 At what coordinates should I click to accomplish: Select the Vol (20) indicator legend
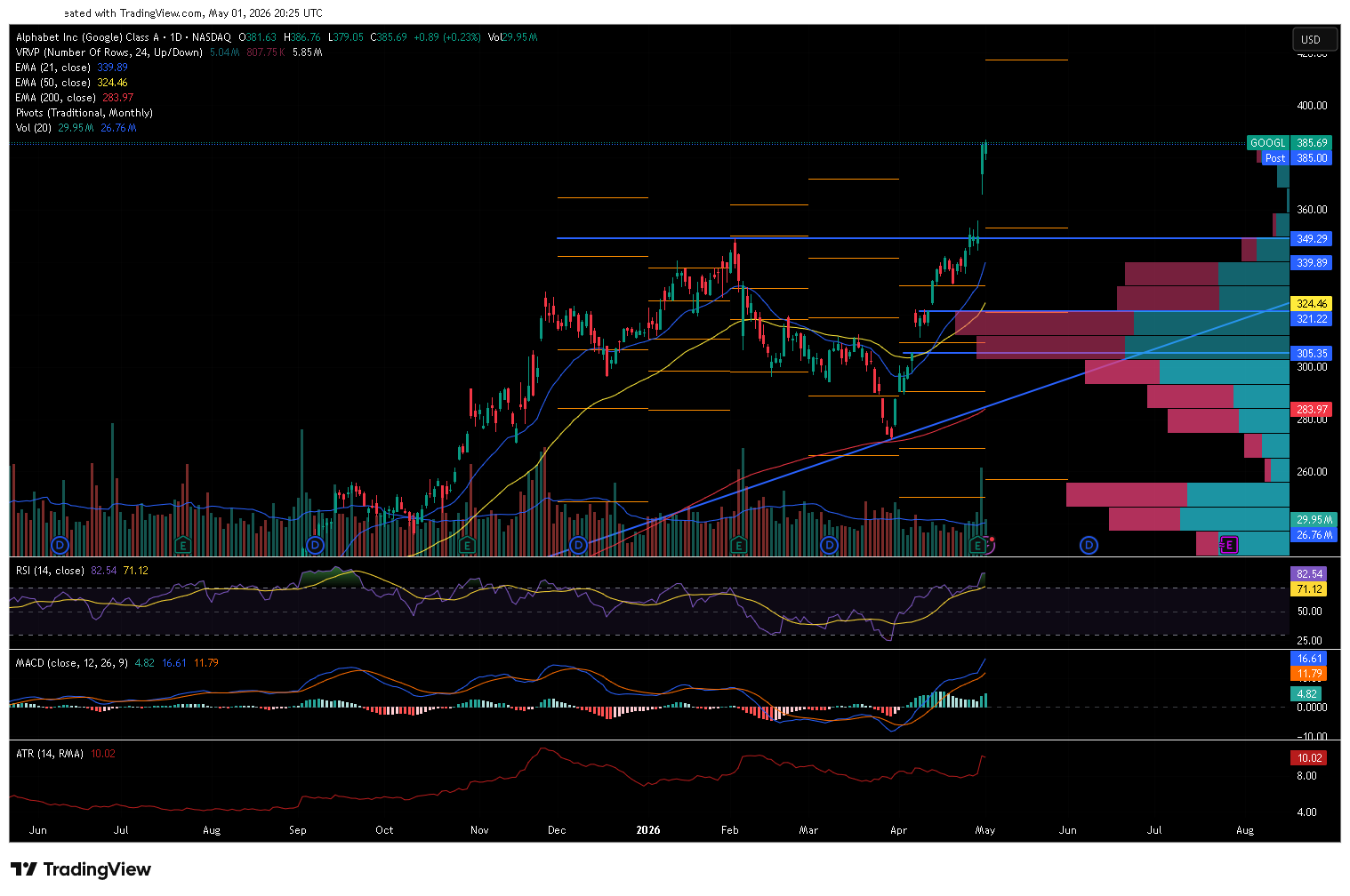(x=34, y=128)
